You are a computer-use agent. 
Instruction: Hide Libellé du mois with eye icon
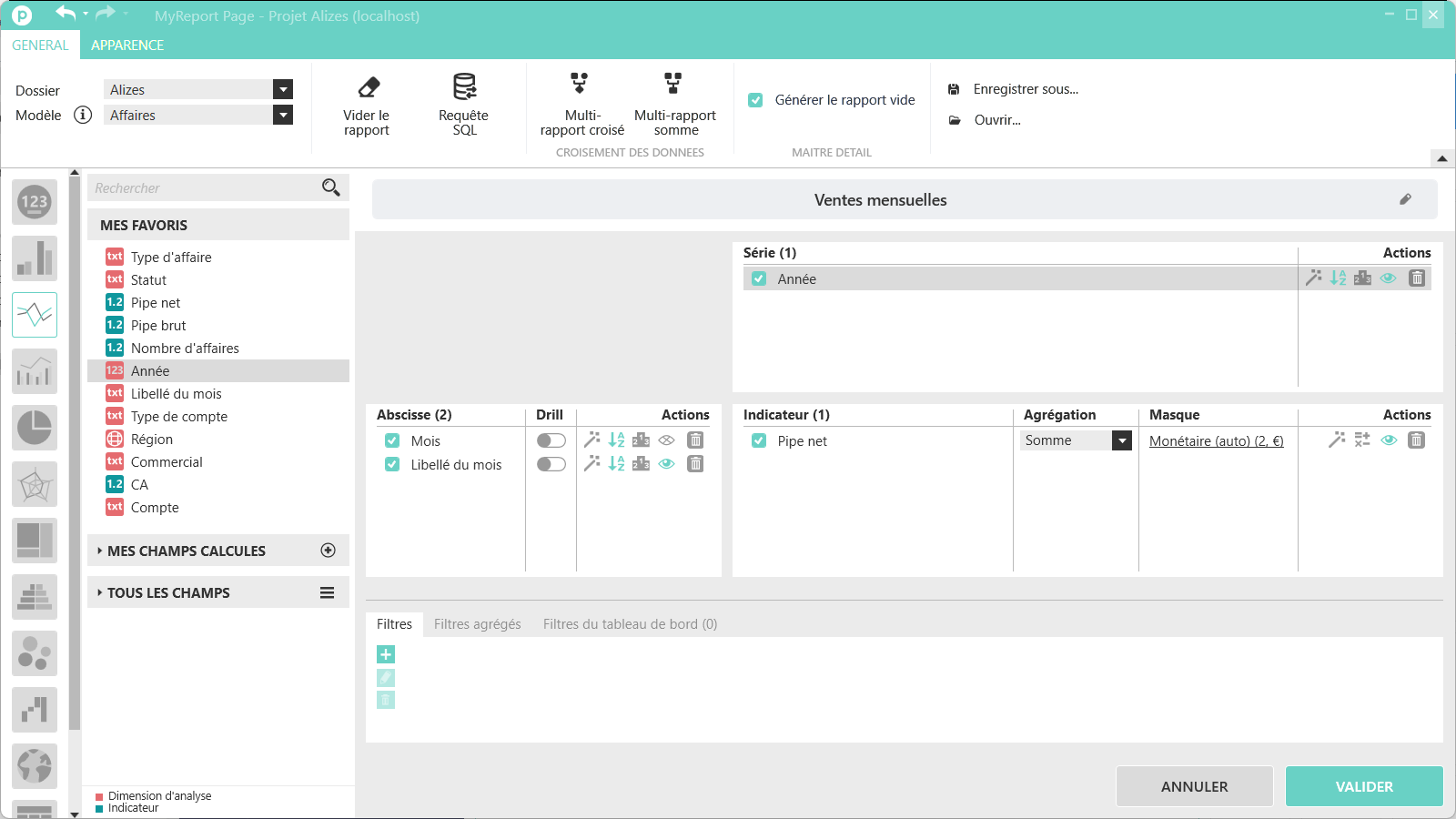[x=667, y=464]
